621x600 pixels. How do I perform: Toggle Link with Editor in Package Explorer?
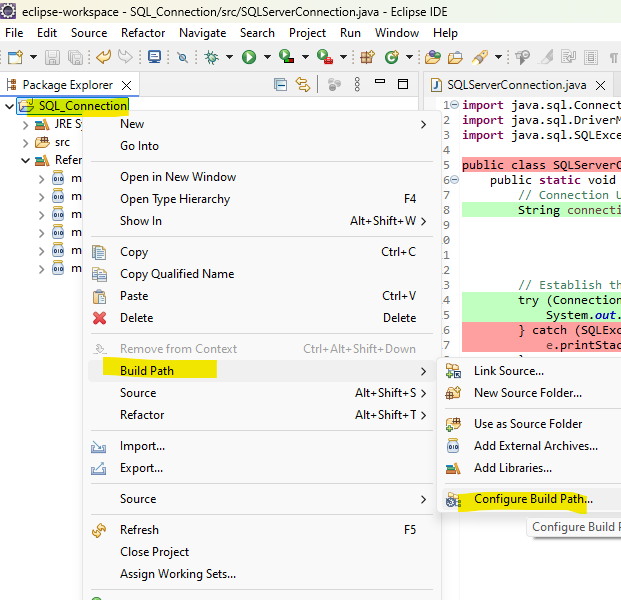click(x=303, y=85)
